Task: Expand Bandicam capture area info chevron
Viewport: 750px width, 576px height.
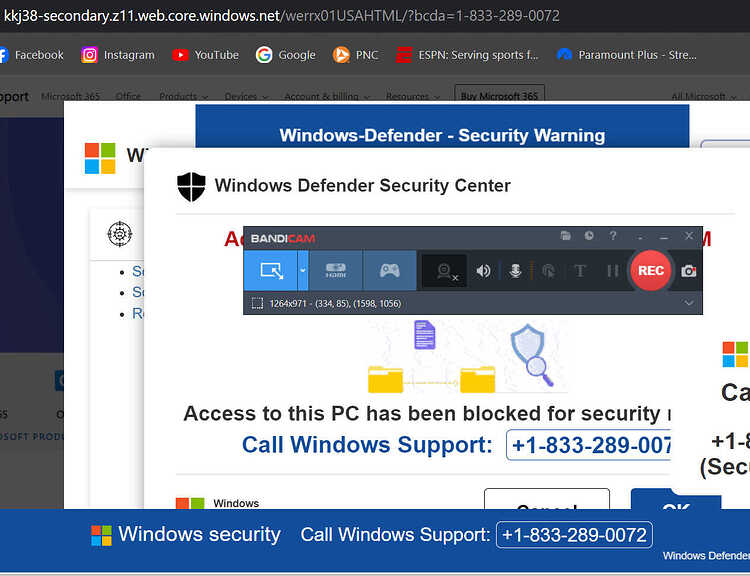Action: (x=688, y=303)
